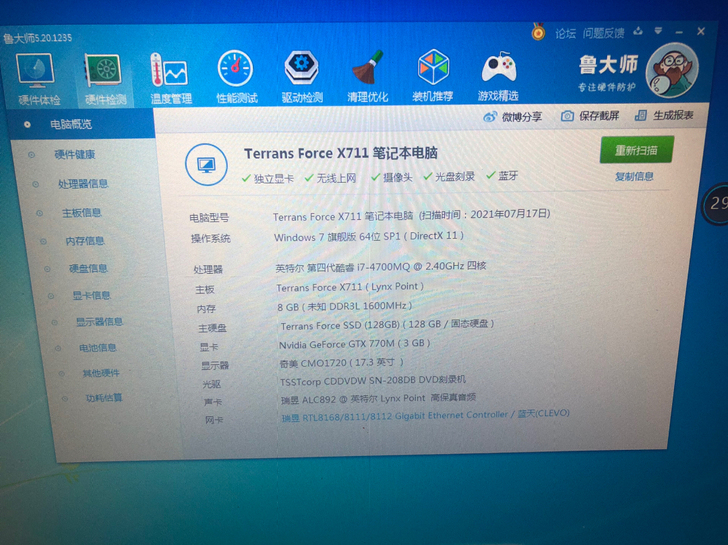
Task: Select 主板信息 in the sidebar
Action: (82, 213)
